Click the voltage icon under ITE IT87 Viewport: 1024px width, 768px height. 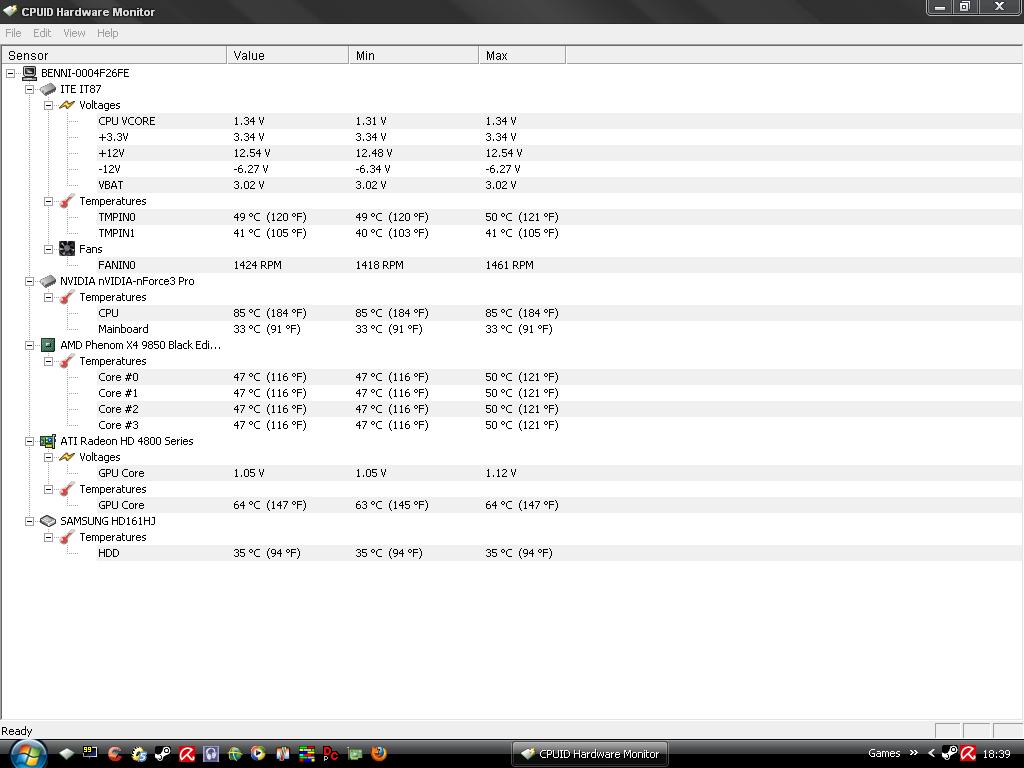(x=67, y=105)
